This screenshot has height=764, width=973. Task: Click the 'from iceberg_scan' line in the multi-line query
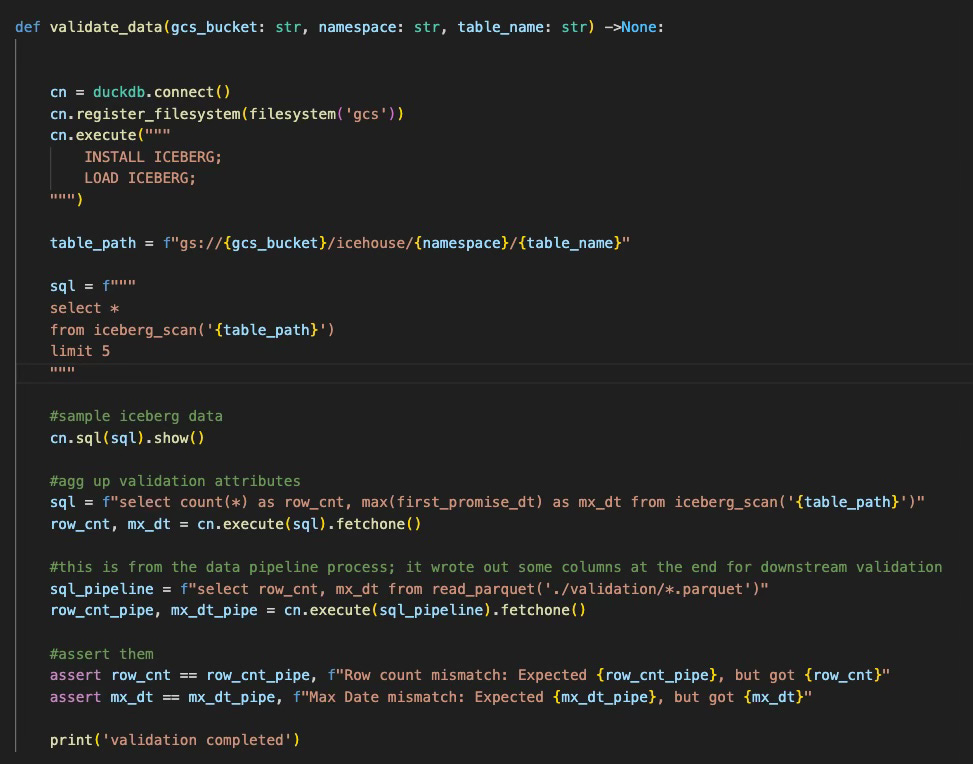tap(192, 330)
